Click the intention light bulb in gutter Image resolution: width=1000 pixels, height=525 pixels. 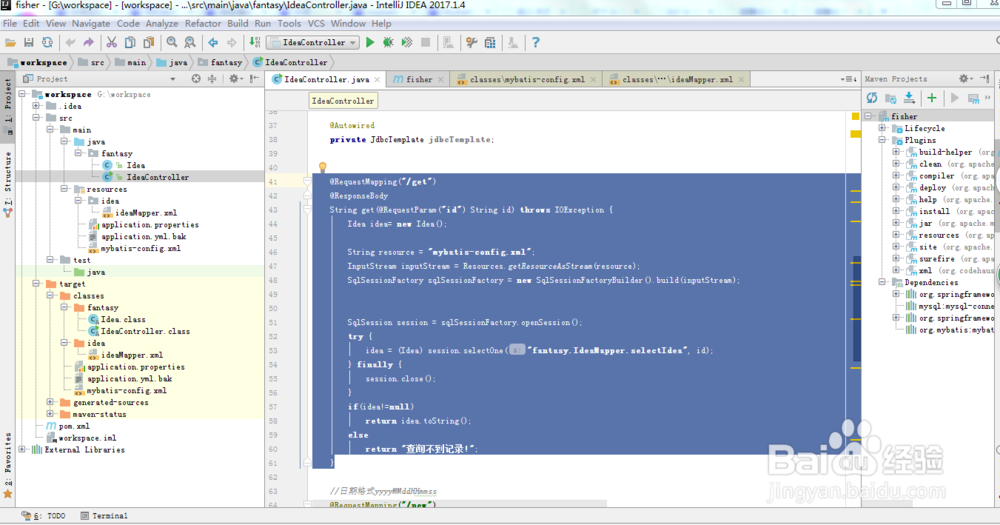(x=323, y=167)
